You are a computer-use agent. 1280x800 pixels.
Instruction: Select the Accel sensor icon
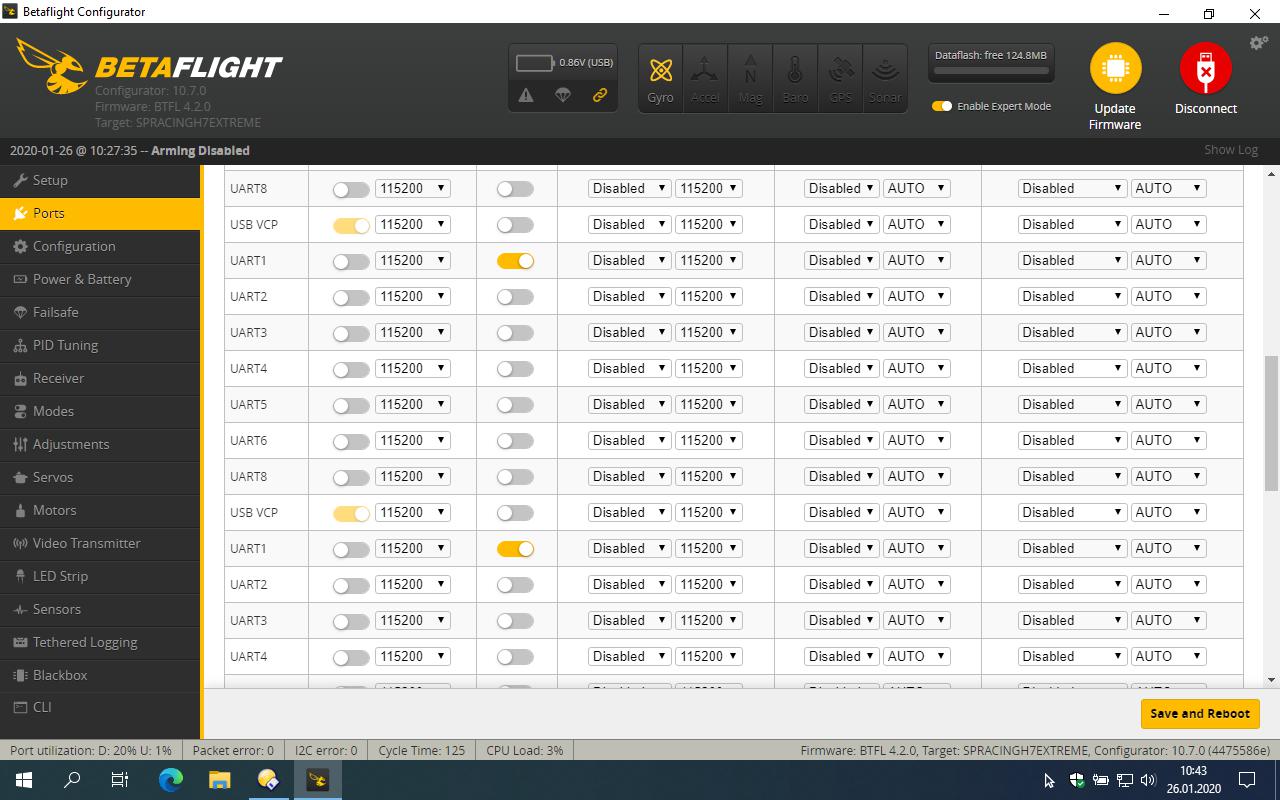[705, 76]
